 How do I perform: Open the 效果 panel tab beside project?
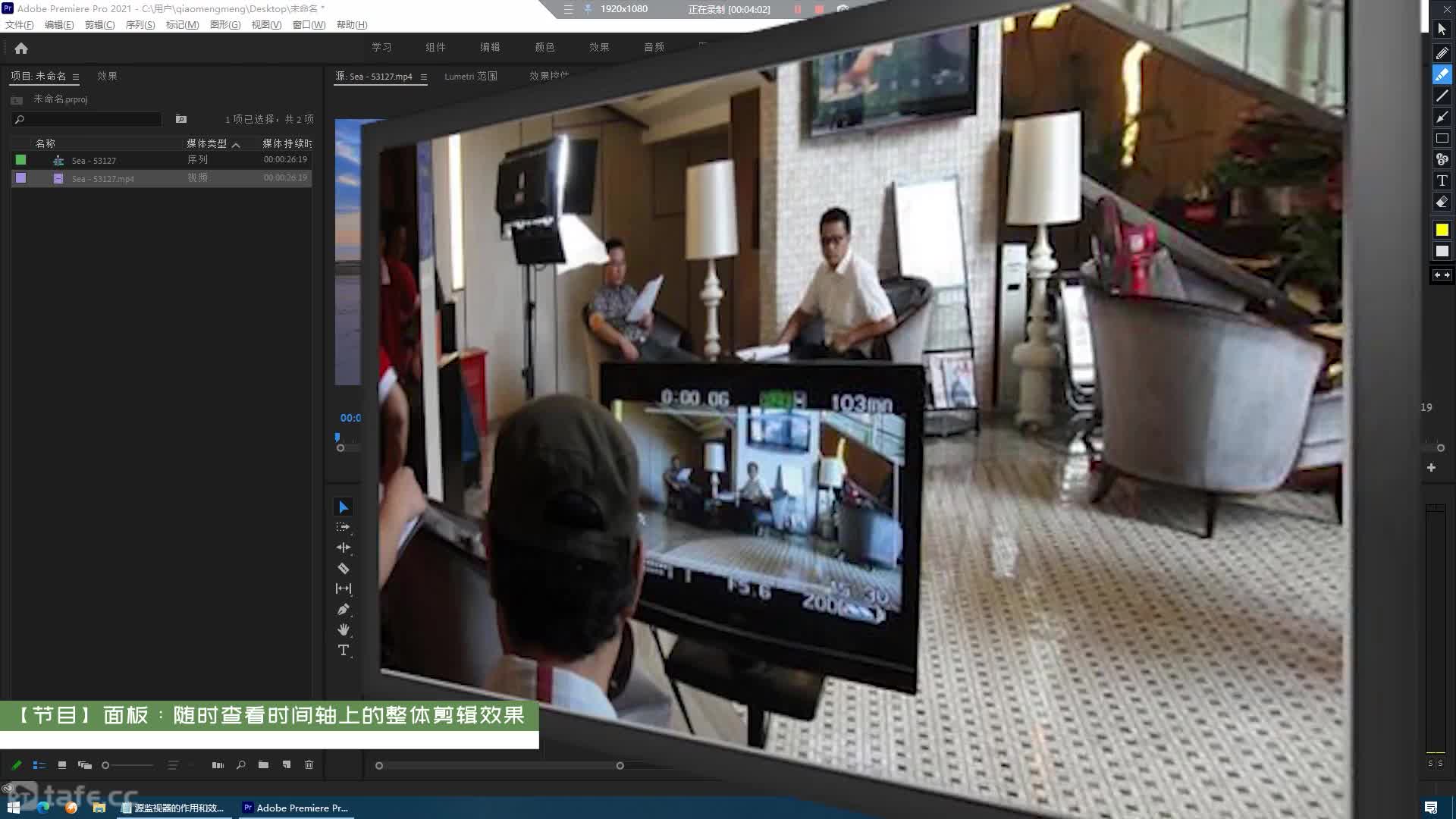(107, 76)
